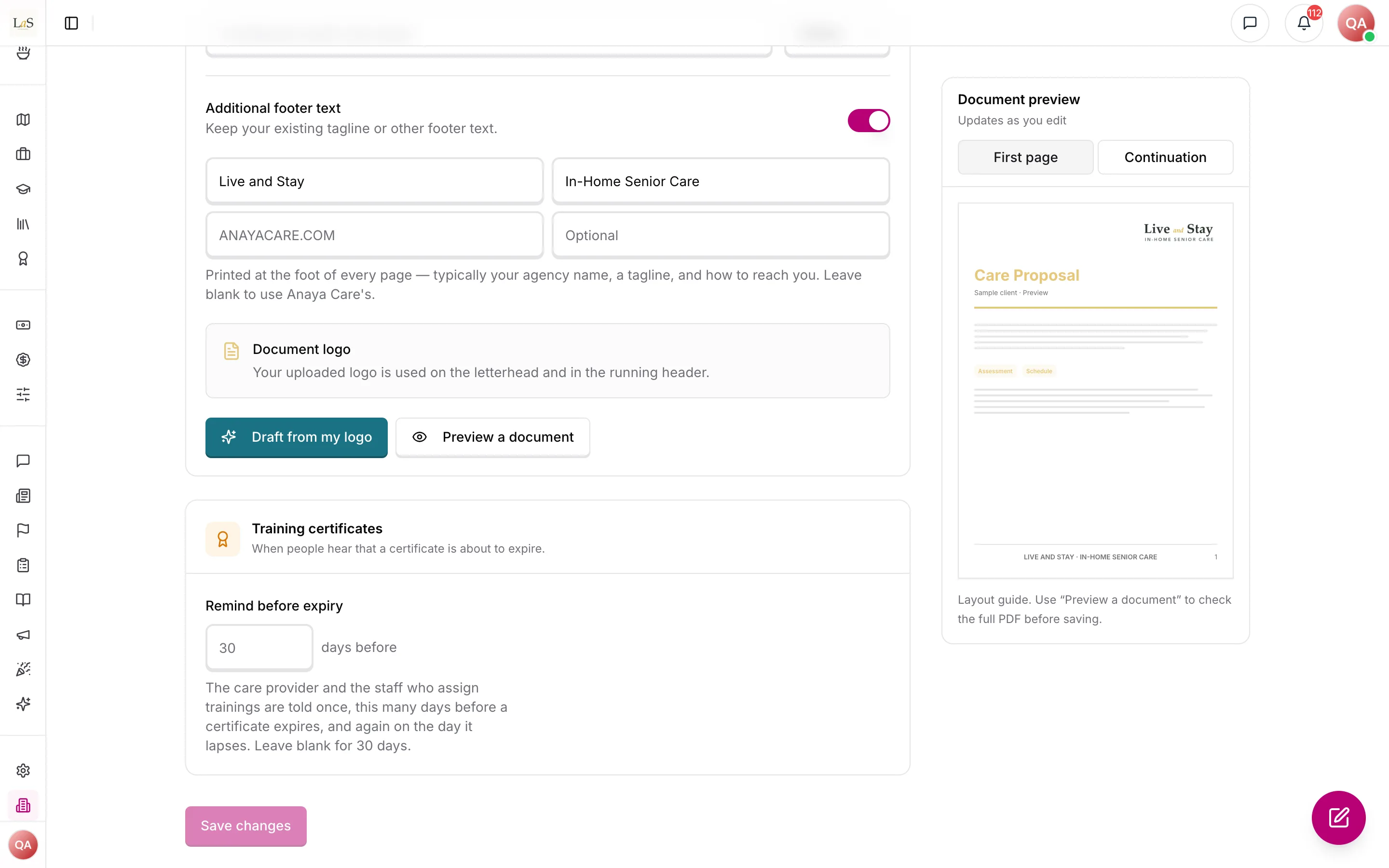Image resolution: width=1389 pixels, height=868 pixels.
Task: Click the hand icon at sidebar top
Action: tap(23, 53)
